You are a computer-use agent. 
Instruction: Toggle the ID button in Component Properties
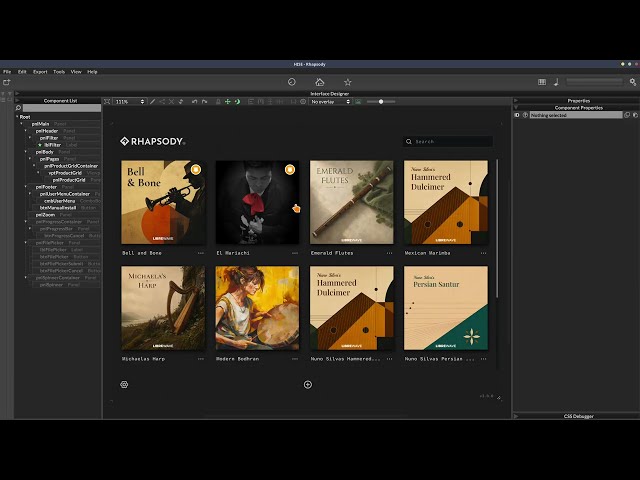[517, 115]
